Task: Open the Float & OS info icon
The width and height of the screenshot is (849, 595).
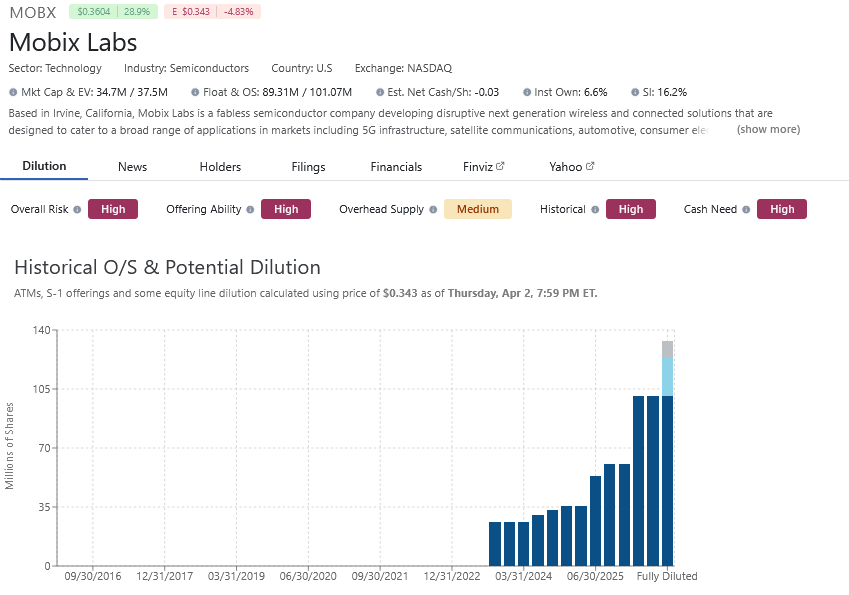Action: coord(193,91)
